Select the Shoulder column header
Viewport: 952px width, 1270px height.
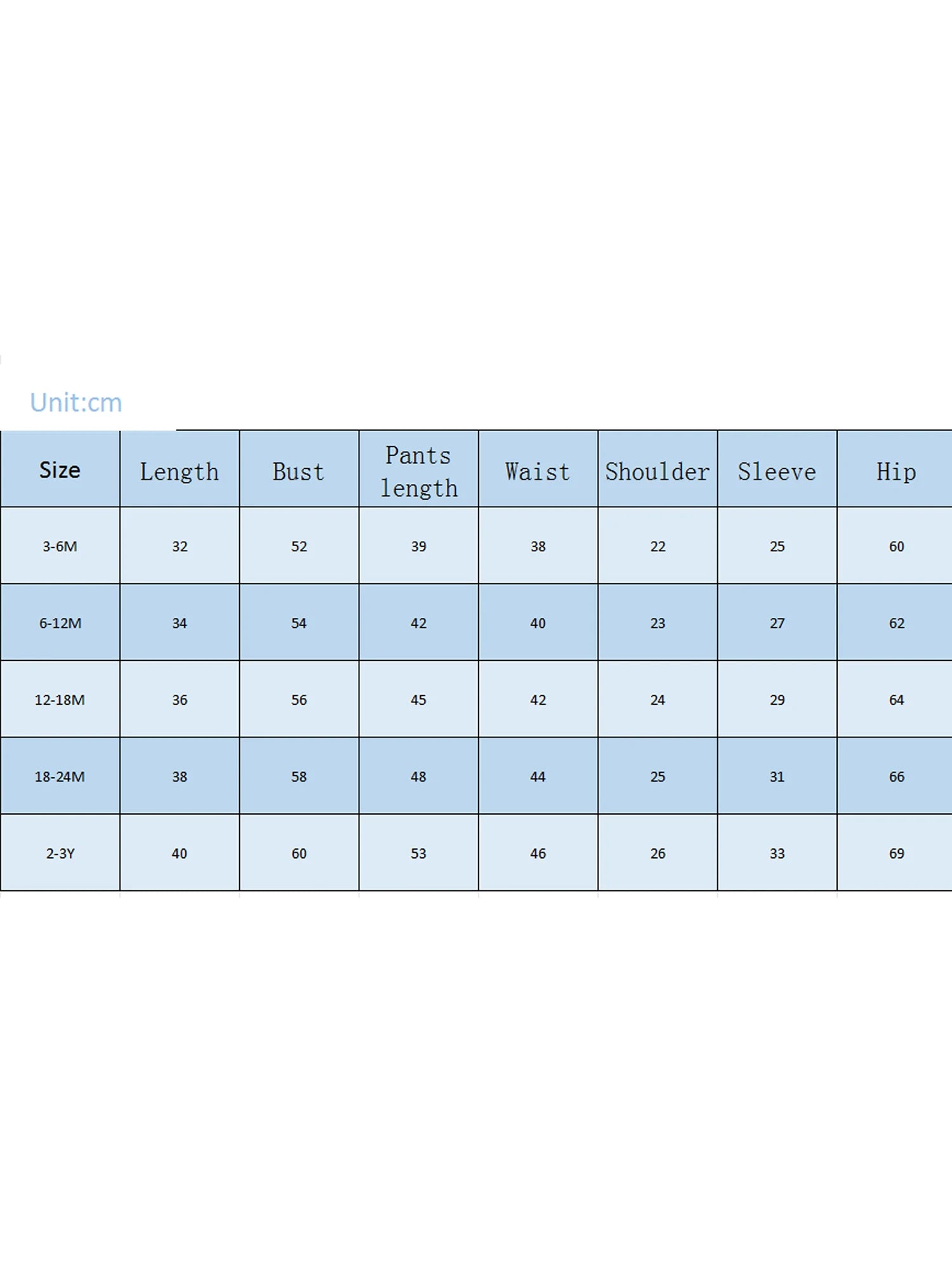(x=658, y=471)
